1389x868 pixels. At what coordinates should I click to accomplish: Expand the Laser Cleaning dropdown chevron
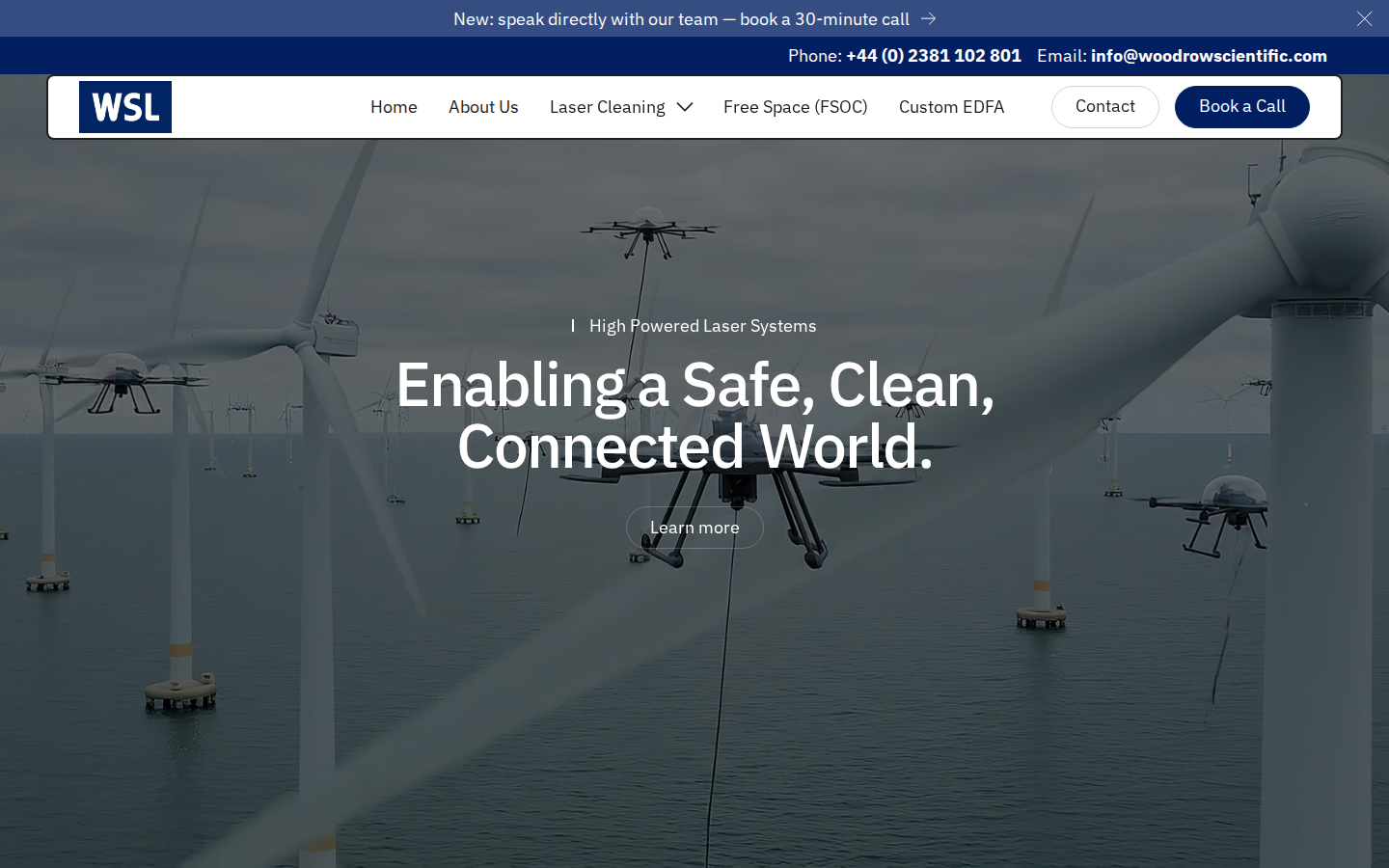tap(685, 107)
